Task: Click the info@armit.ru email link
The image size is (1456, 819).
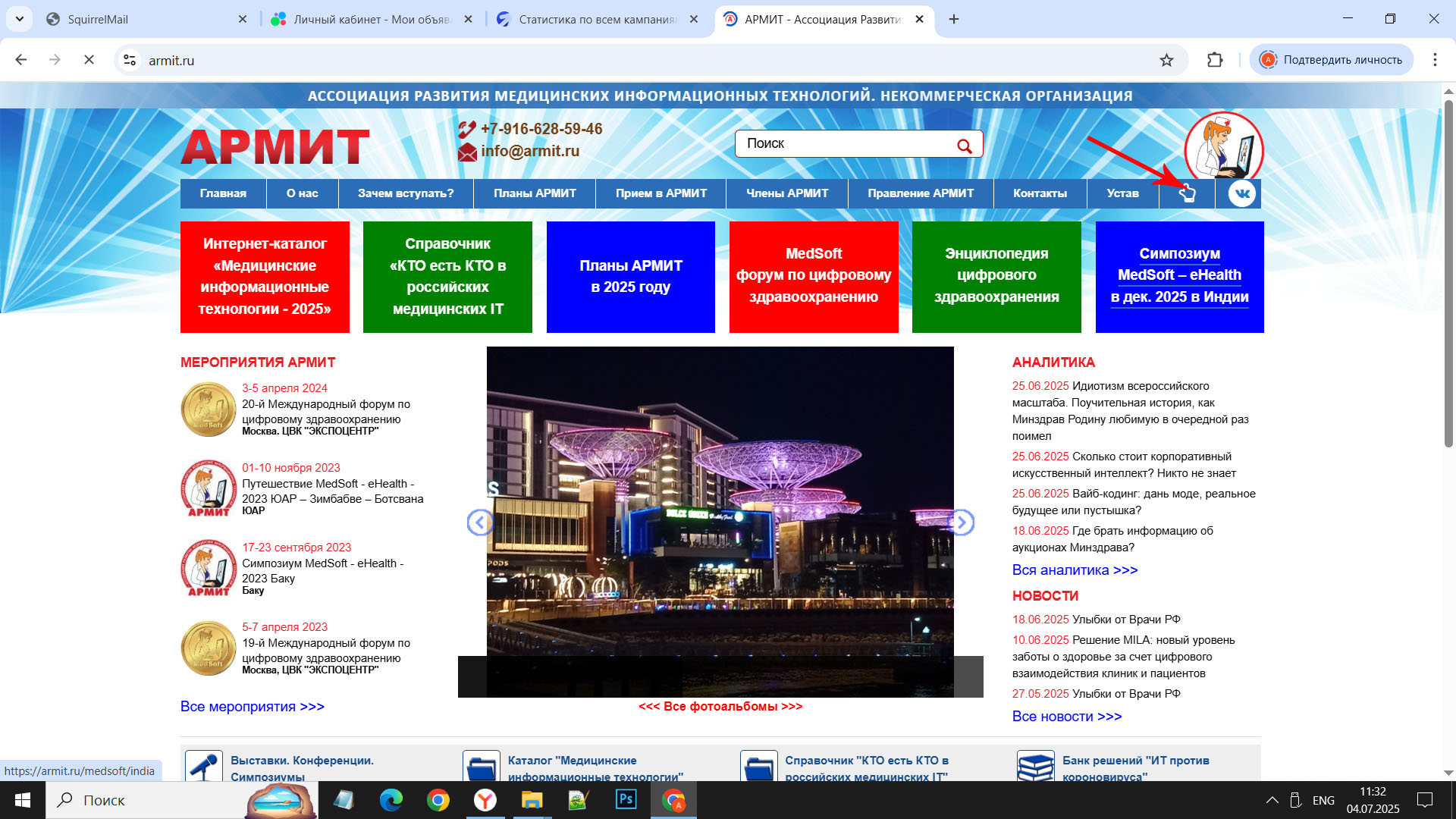Action: click(x=530, y=151)
